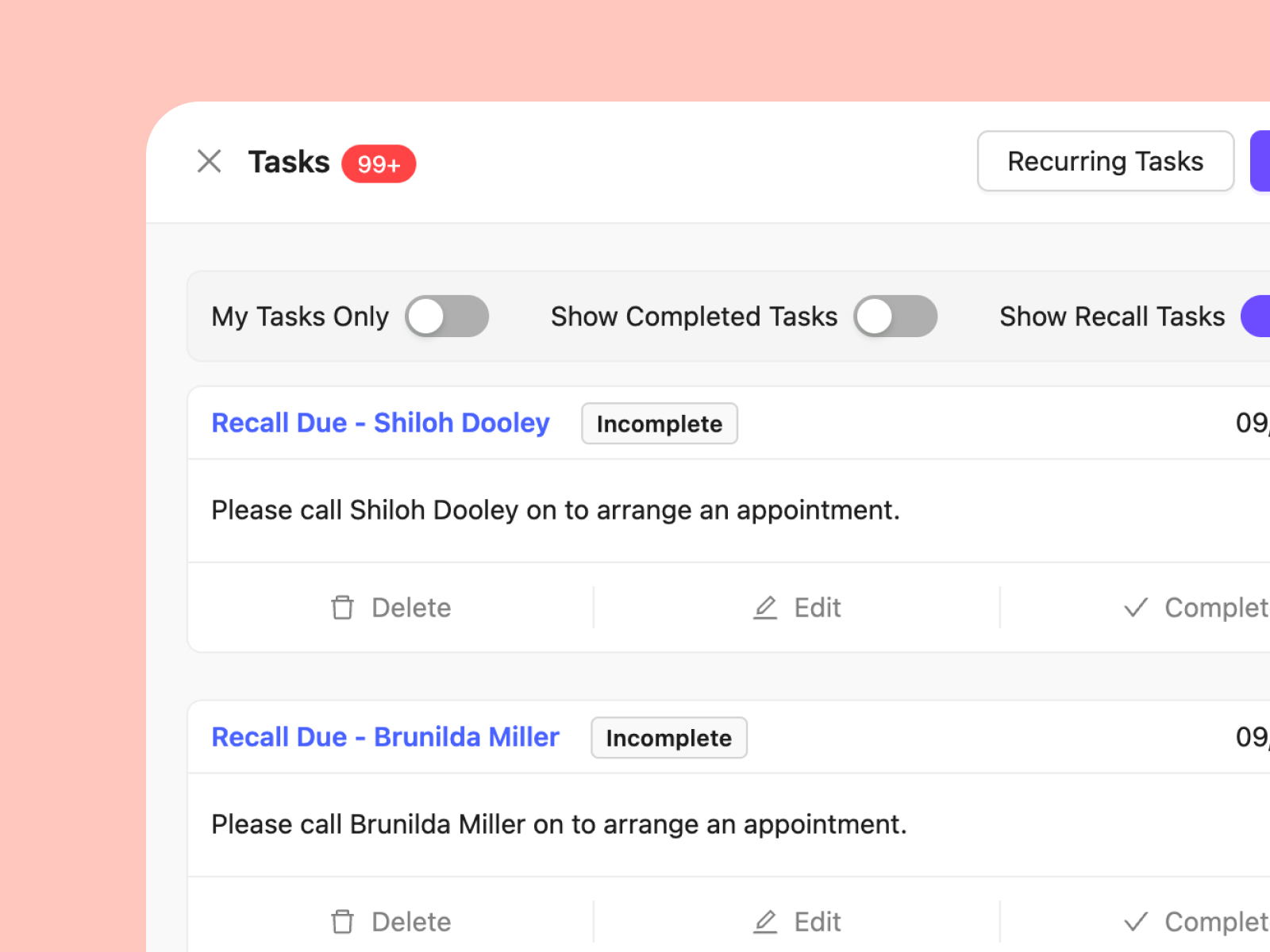Image resolution: width=1270 pixels, height=952 pixels.
Task: Open Recall Due - Brunilda Miller task link
Action: (385, 737)
